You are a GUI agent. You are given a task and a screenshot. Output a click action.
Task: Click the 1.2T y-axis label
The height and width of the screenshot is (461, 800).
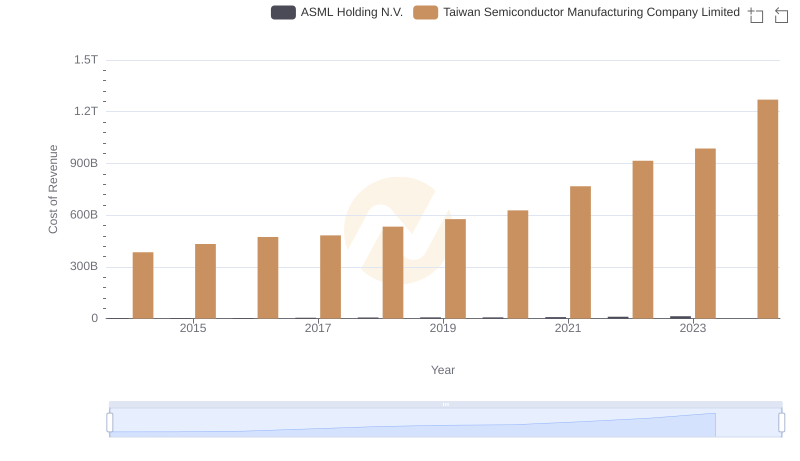click(x=86, y=111)
